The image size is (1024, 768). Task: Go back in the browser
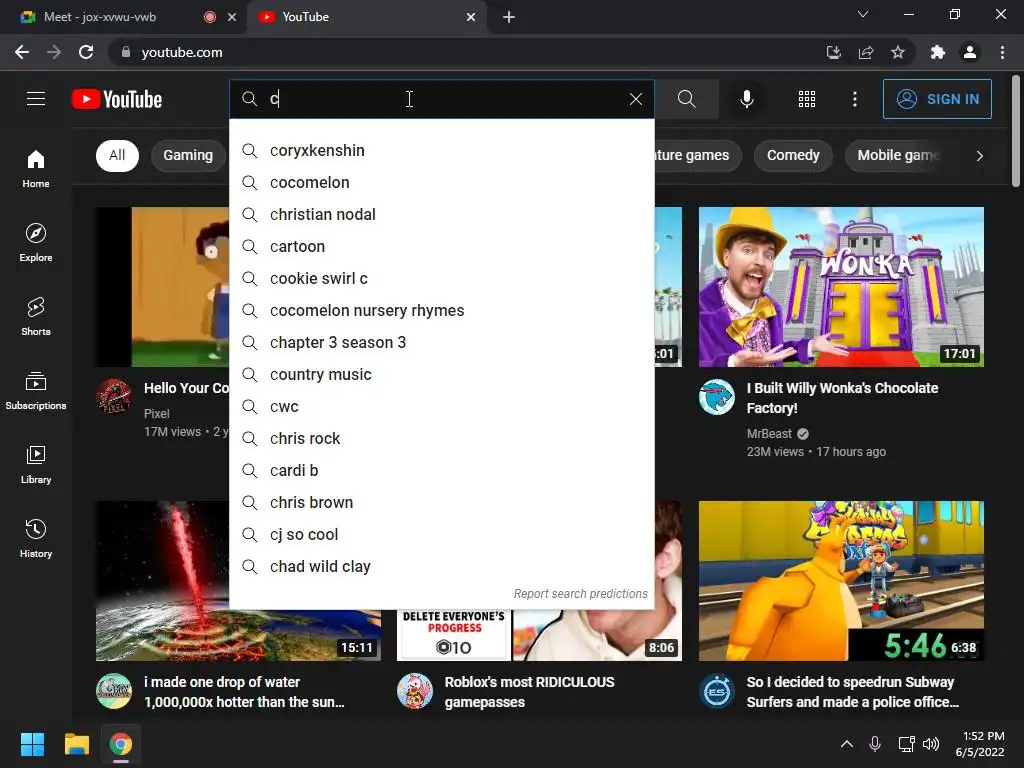[22, 52]
